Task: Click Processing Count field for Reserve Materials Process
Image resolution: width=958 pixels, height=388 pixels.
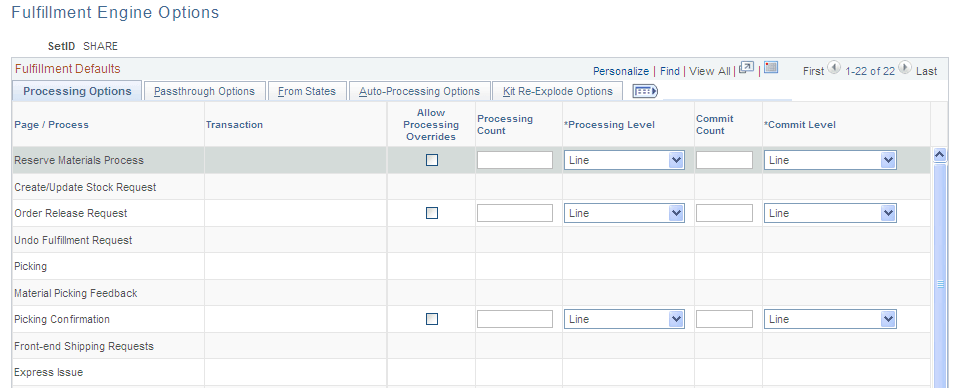Action: click(515, 160)
